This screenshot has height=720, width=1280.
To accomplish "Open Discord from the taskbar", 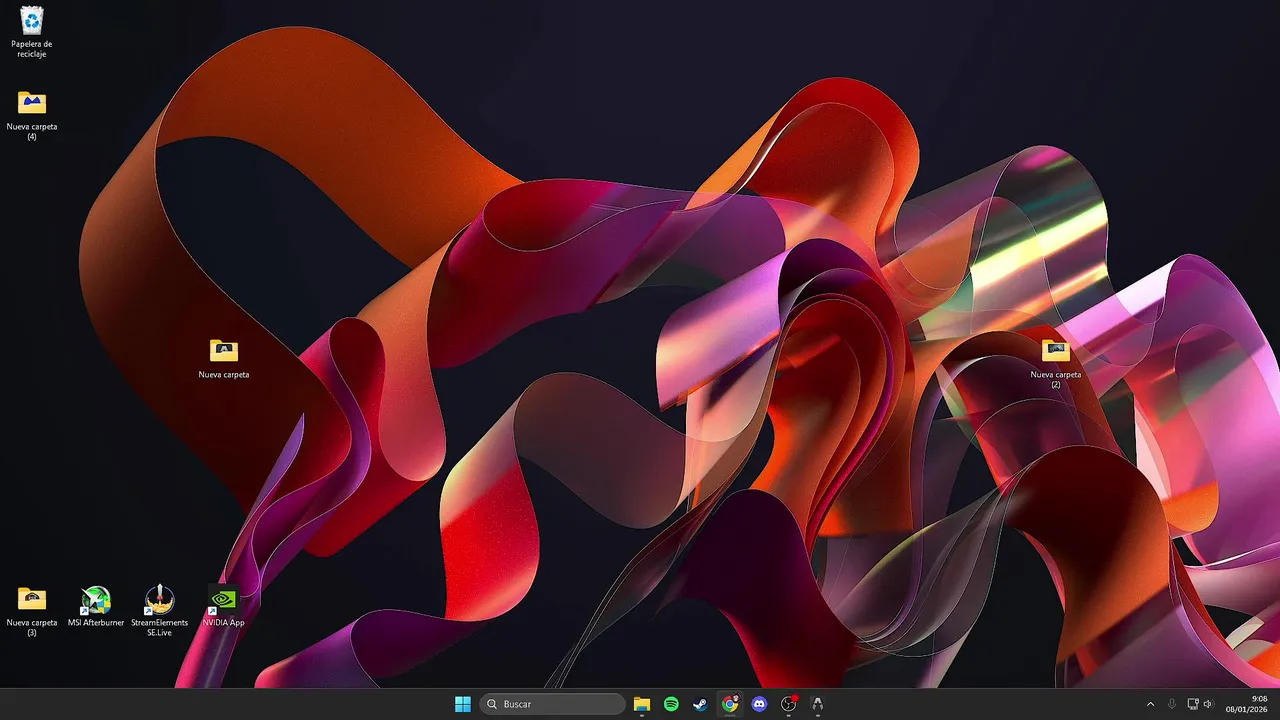I will click(x=759, y=704).
